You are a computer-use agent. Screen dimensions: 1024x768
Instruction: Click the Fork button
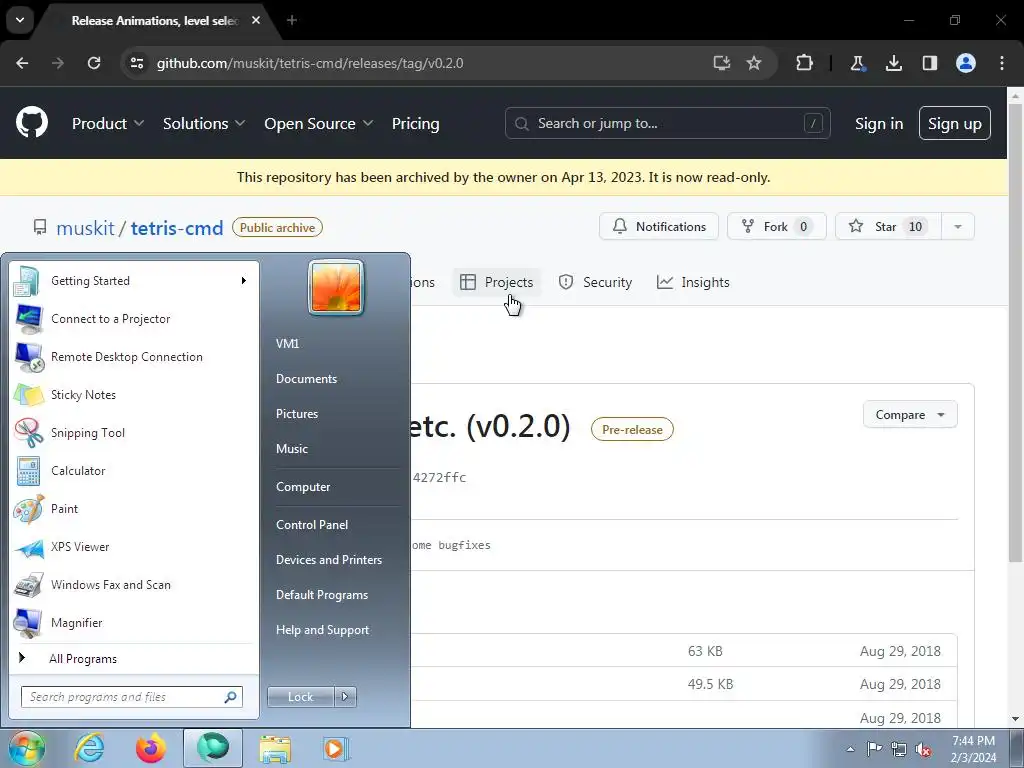pos(776,227)
